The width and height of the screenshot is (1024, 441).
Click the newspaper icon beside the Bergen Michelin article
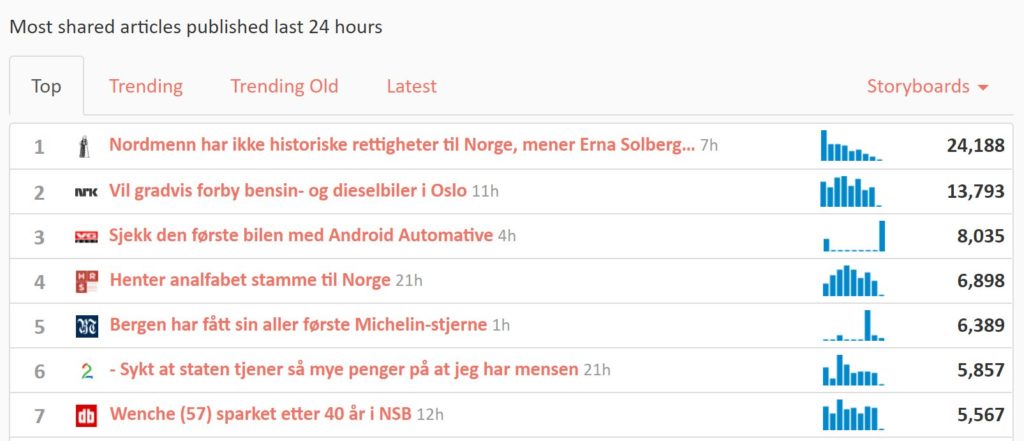pyautogui.click(x=86, y=326)
